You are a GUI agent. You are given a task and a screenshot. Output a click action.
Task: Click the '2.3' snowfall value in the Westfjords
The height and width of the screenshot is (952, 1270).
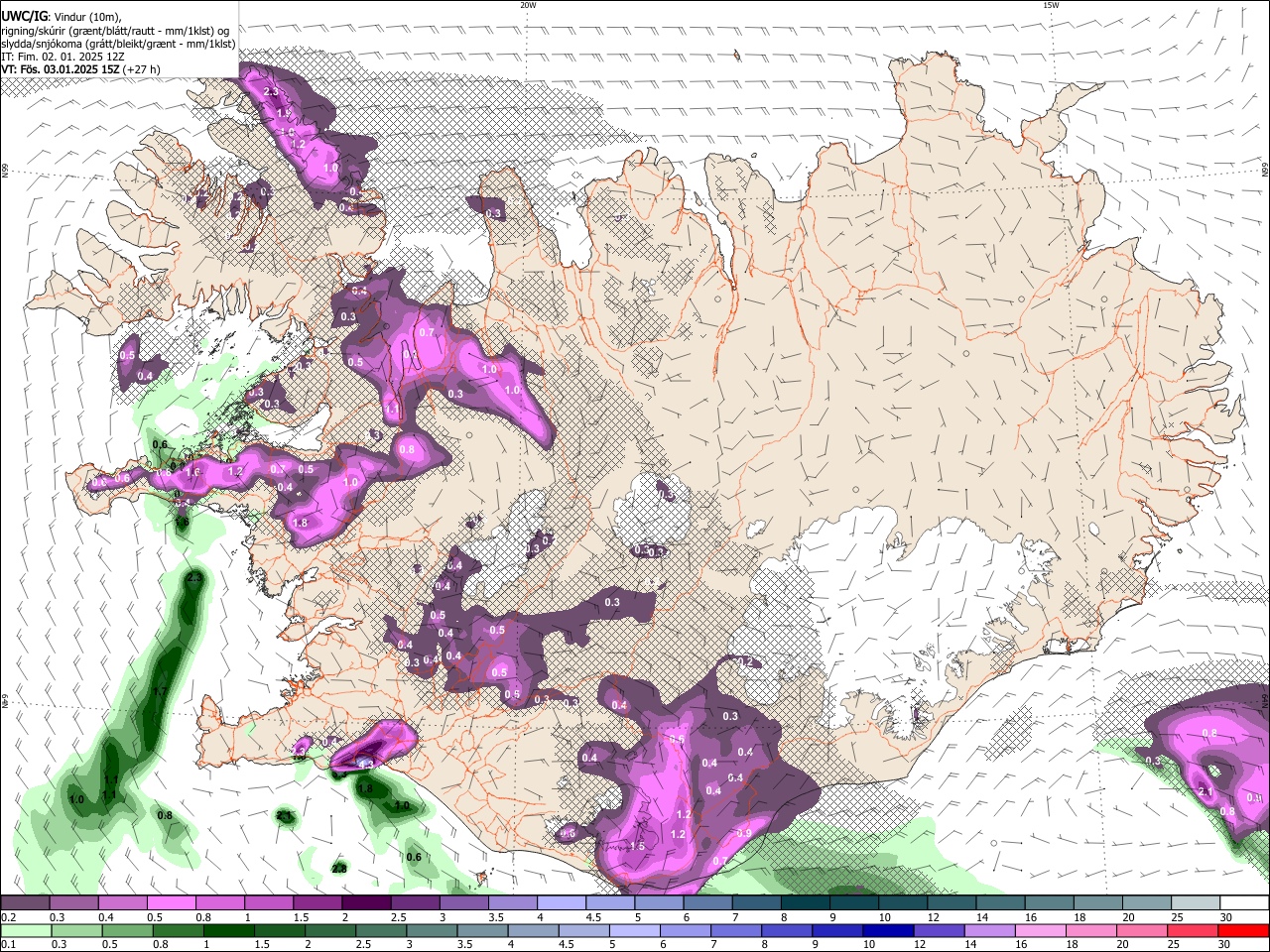271,92
